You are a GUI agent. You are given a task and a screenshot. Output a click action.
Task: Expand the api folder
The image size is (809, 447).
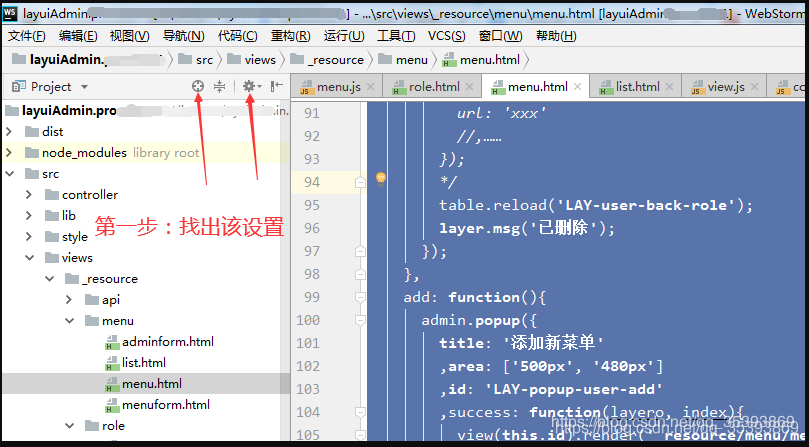pyautogui.click(x=69, y=300)
